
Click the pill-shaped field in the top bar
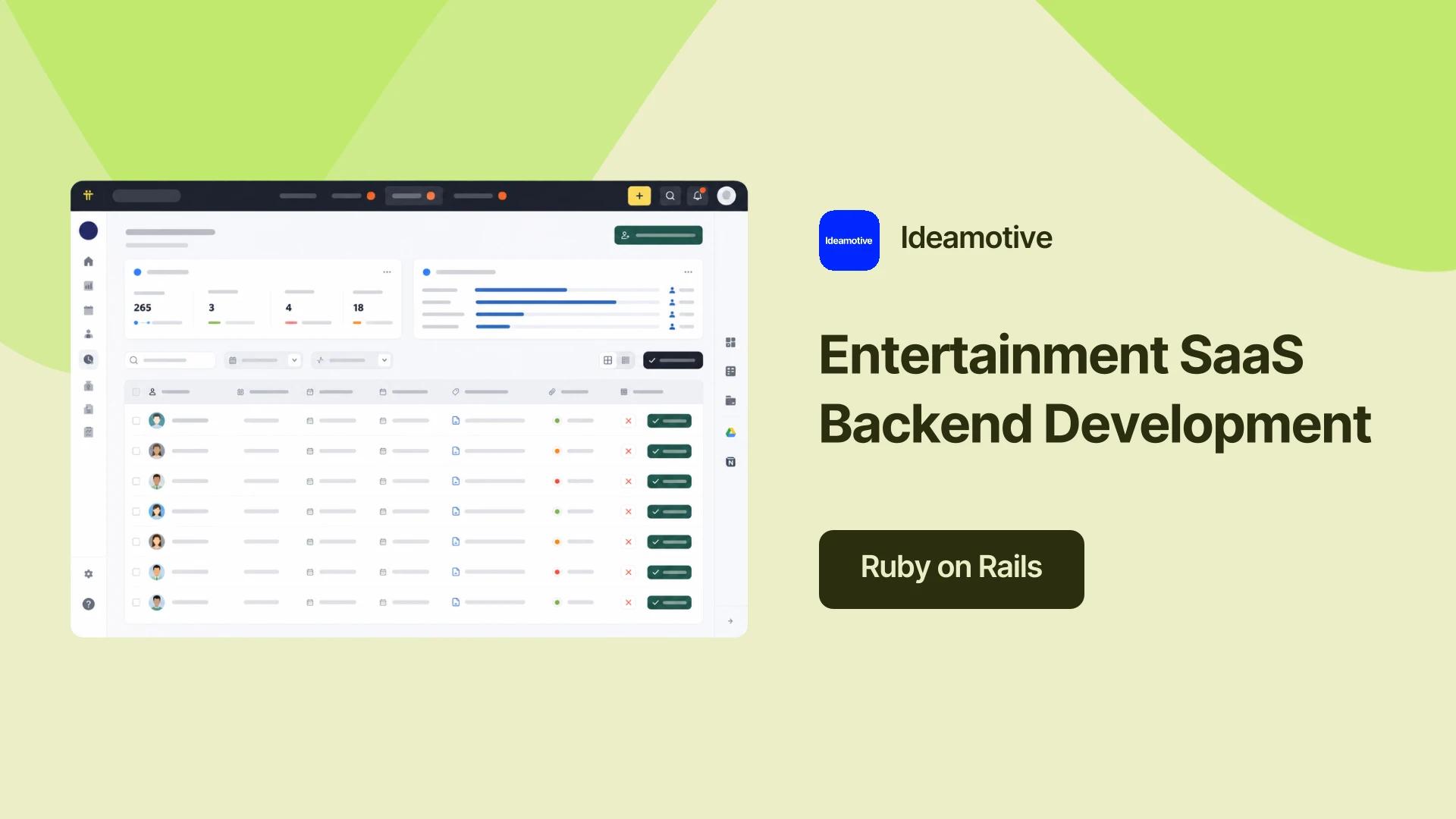click(146, 196)
